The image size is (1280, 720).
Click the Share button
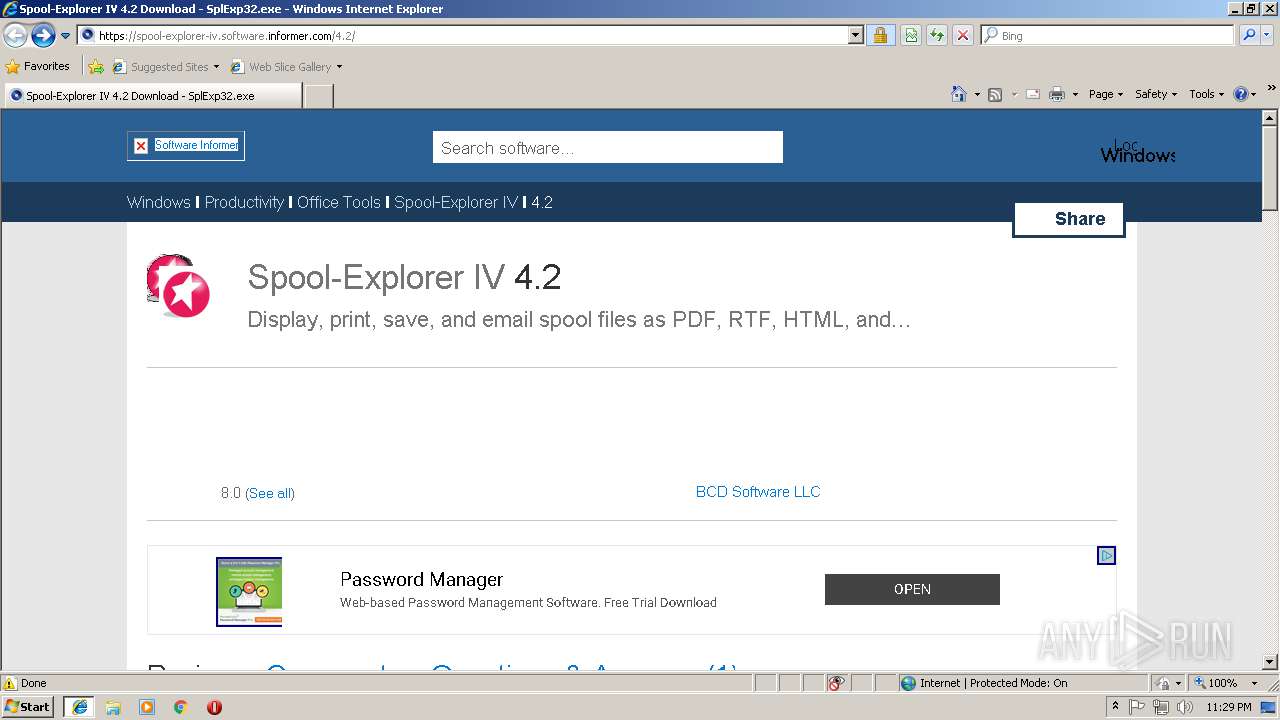tap(1069, 219)
